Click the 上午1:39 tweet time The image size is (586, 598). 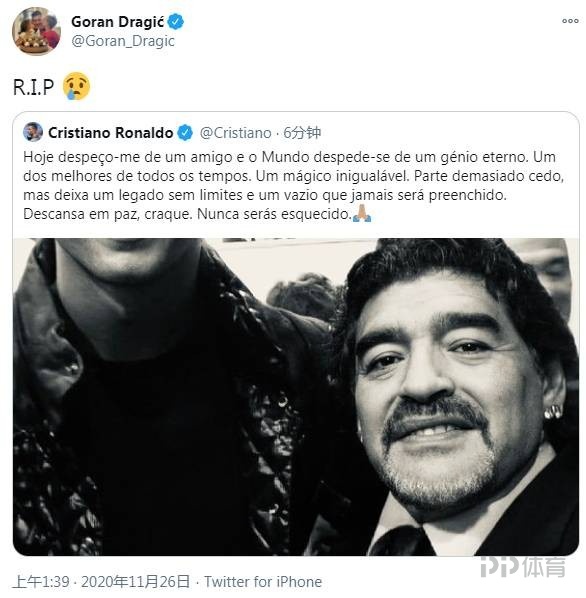coord(41,582)
